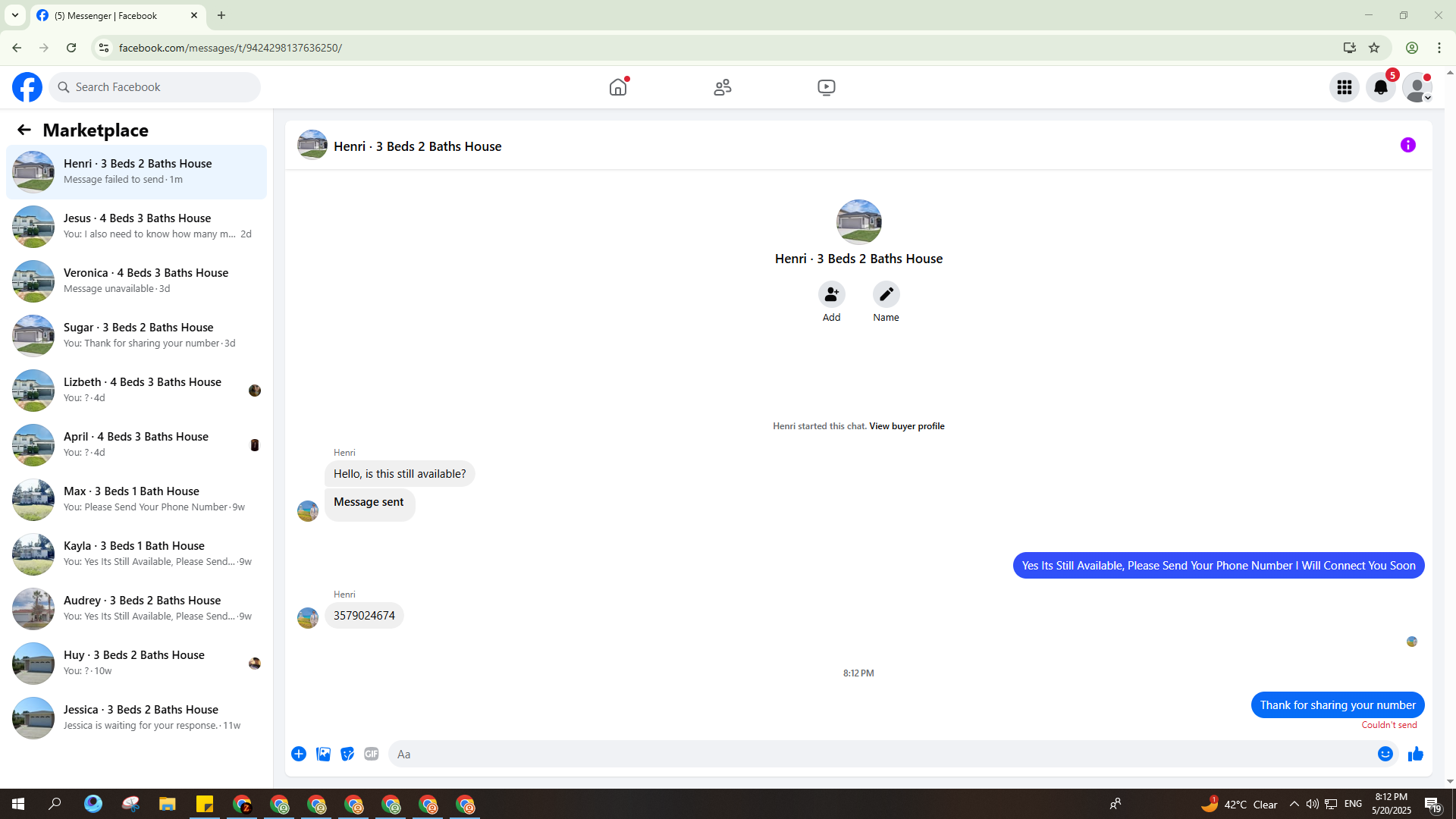Attach a photo or file
This screenshot has height=819, width=1456.
coord(323,754)
